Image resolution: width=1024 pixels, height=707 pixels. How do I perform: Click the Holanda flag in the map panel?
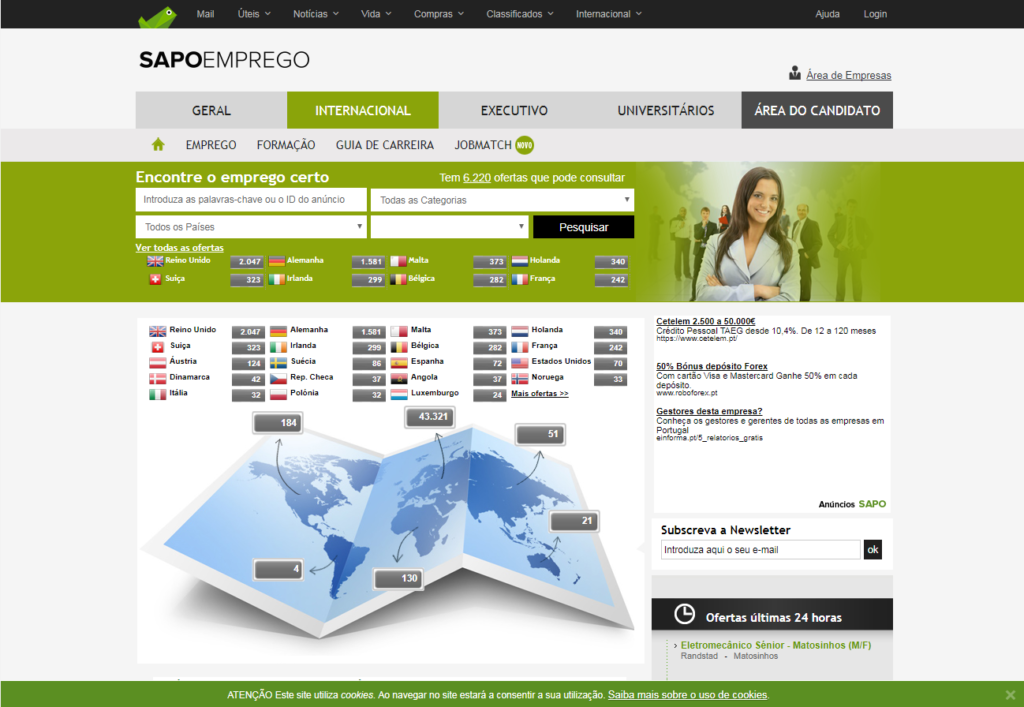[520, 332]
